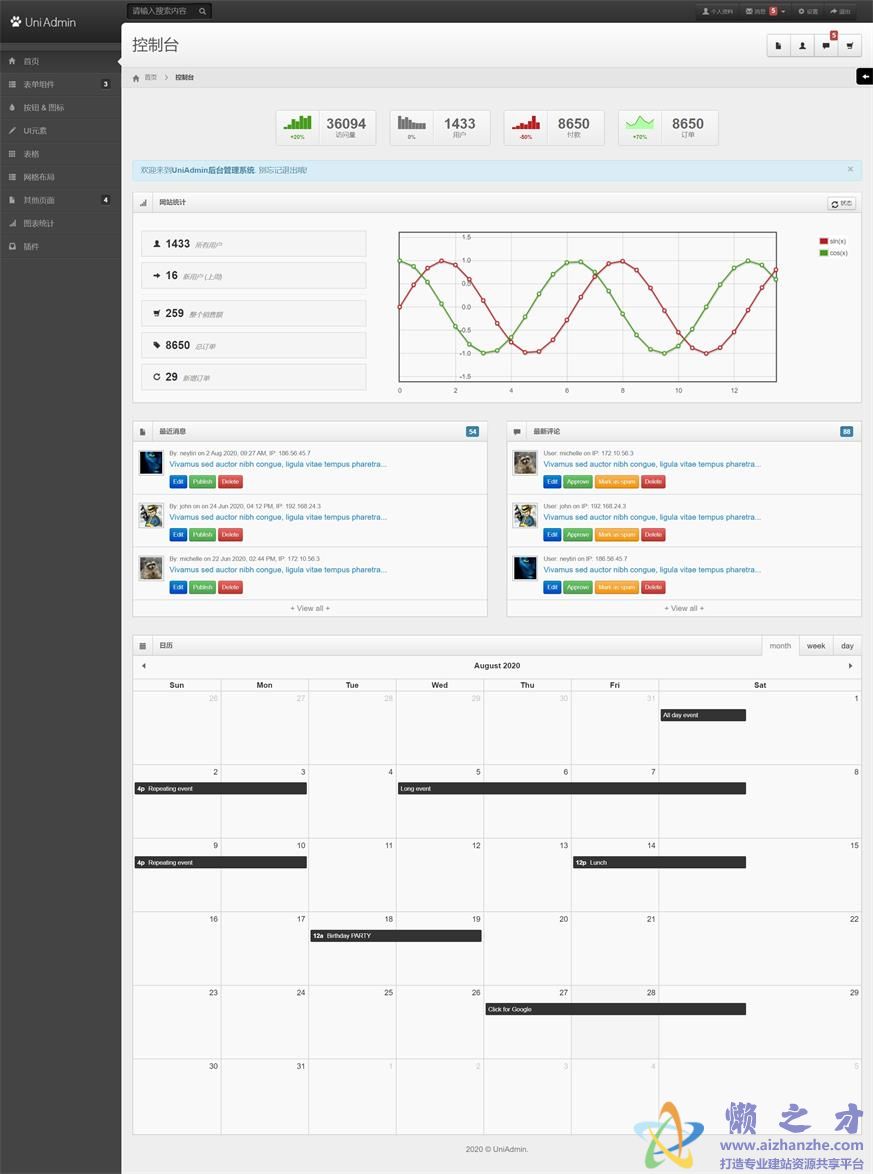
Task: Click the red sin(x) legend swatch
Action: 823,241
